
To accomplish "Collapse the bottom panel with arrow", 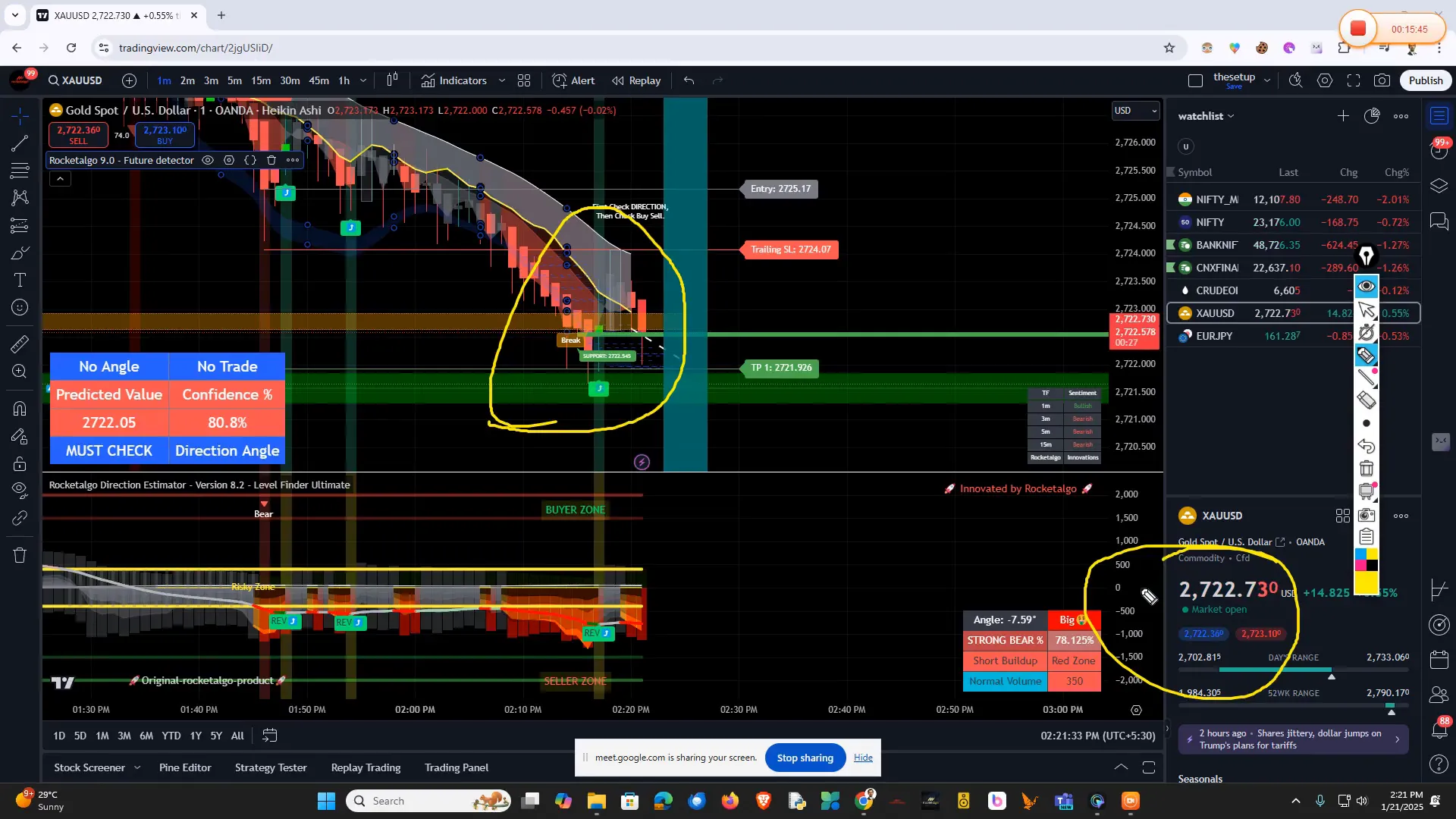I will [x=1121, y=767].
